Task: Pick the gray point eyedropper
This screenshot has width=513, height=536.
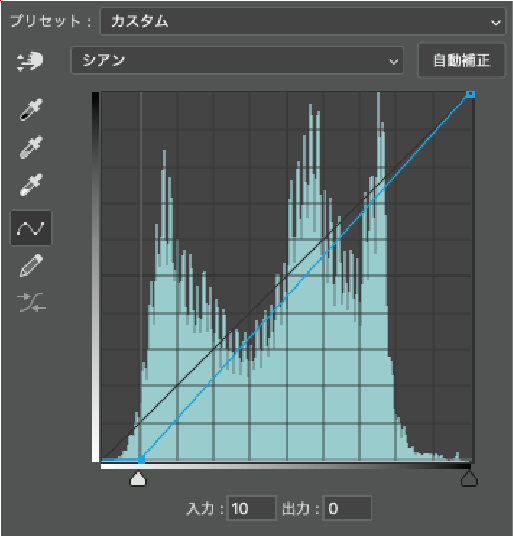Action: pyautogui.click(x=31, y=147)
